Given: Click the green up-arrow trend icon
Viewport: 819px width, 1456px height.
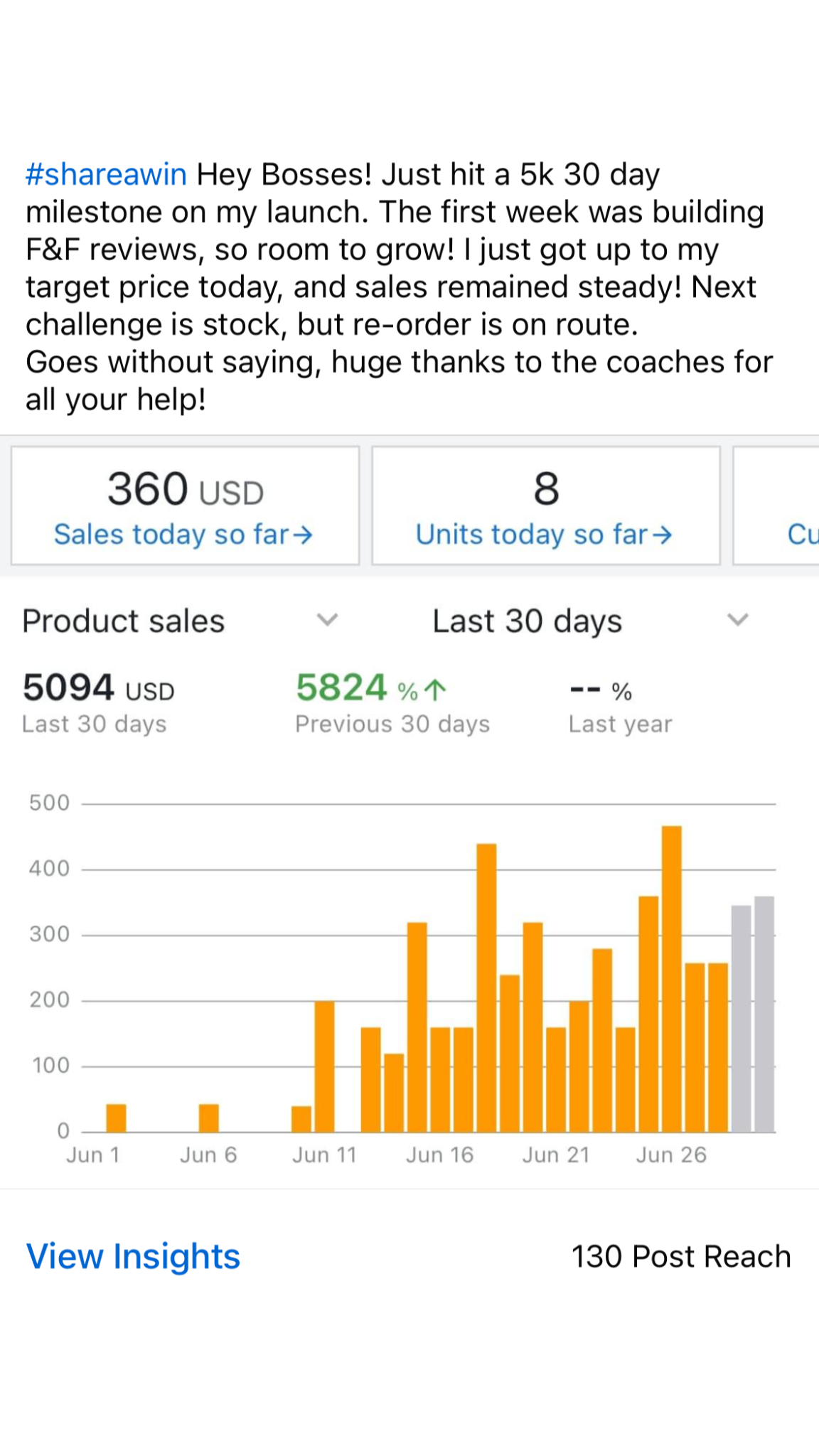Looking at the screenshot, I should (435, 690).
